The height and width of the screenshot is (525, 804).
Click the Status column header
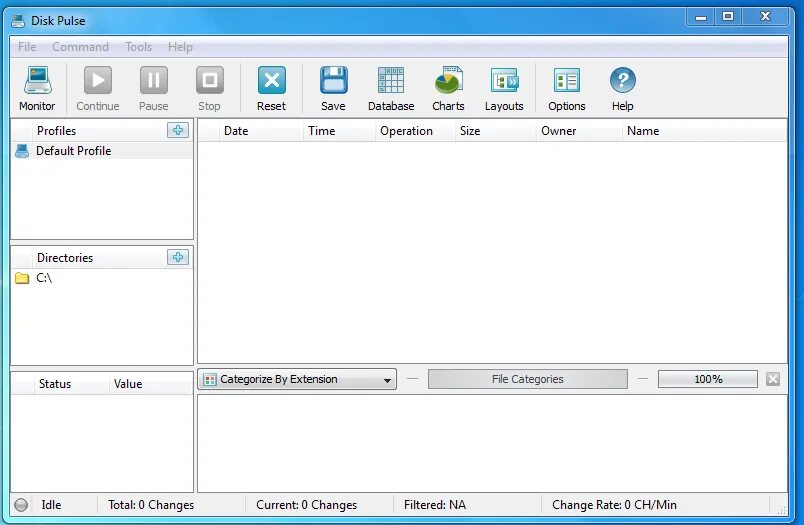[x=71, y=384]
